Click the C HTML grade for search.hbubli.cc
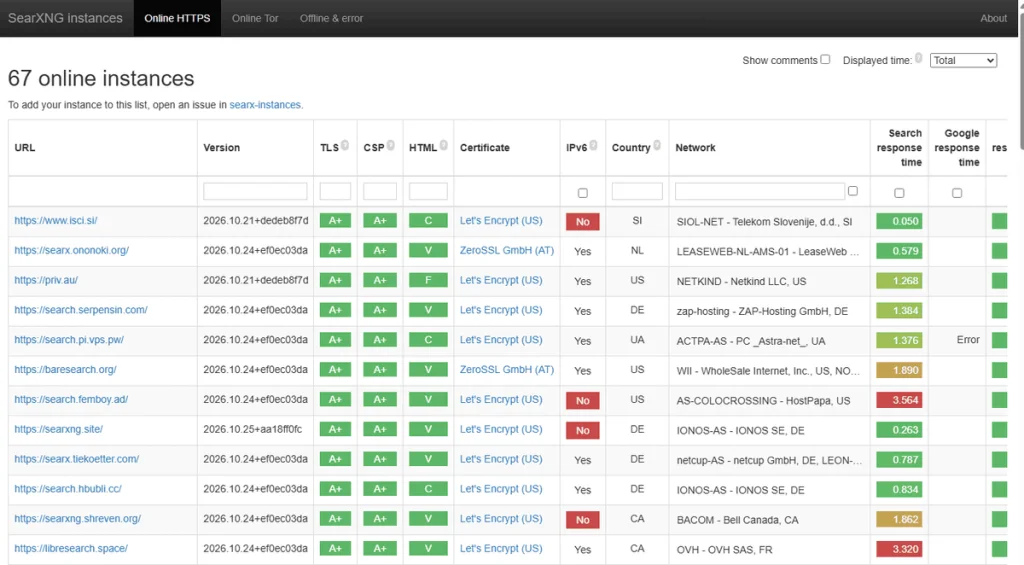 [x=428, y=489]
